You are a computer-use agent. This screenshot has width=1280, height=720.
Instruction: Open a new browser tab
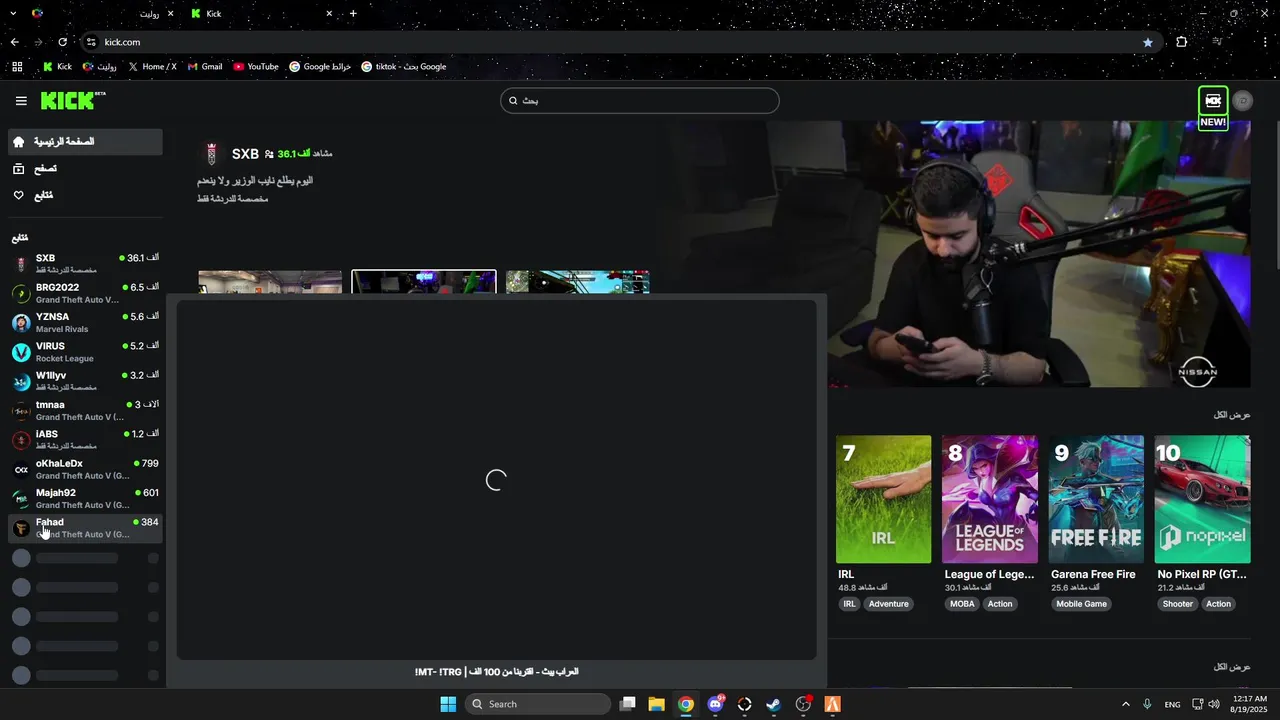click(x=353, y=14)
